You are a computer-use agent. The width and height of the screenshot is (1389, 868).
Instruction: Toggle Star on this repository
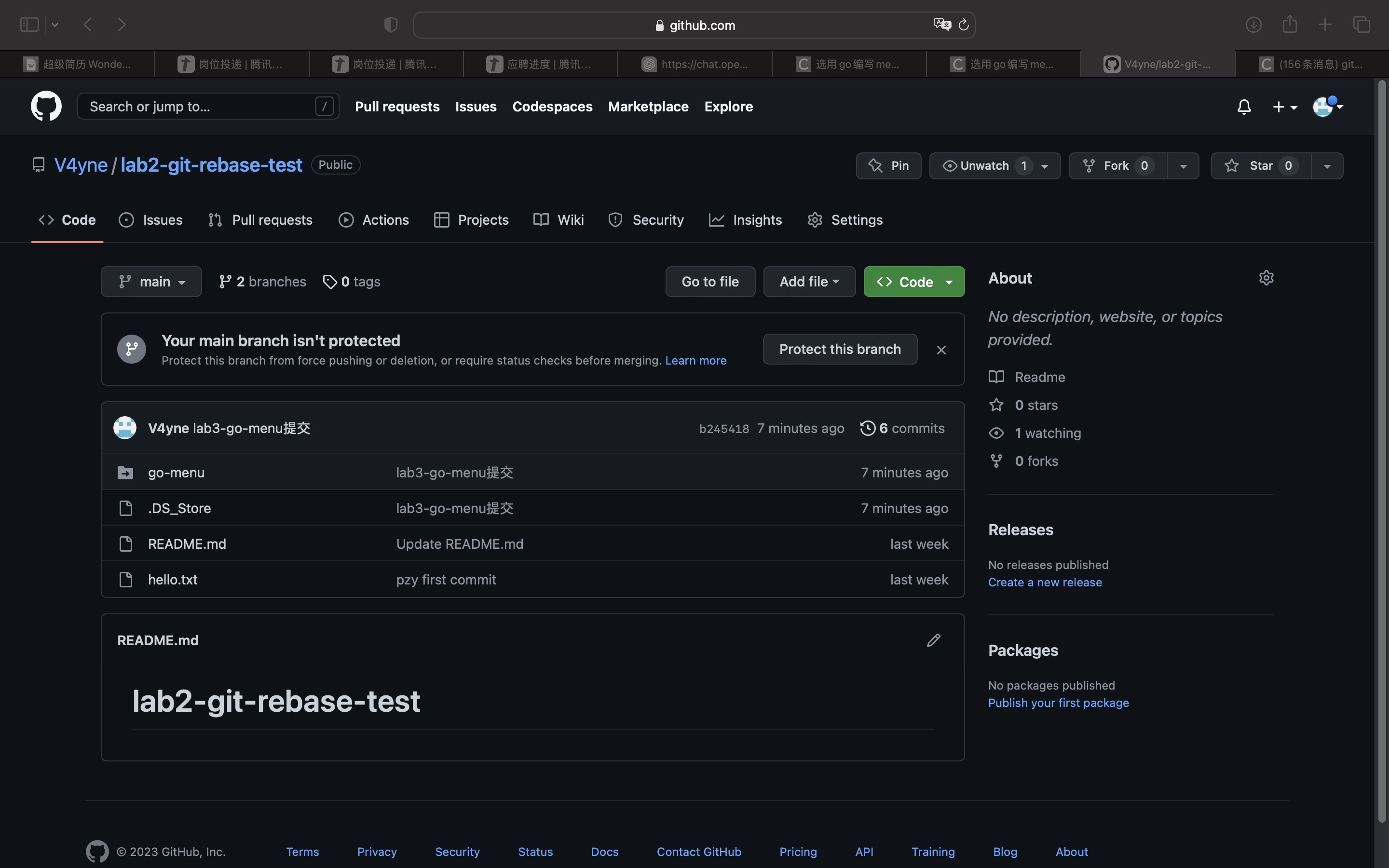coord(1260,166)
